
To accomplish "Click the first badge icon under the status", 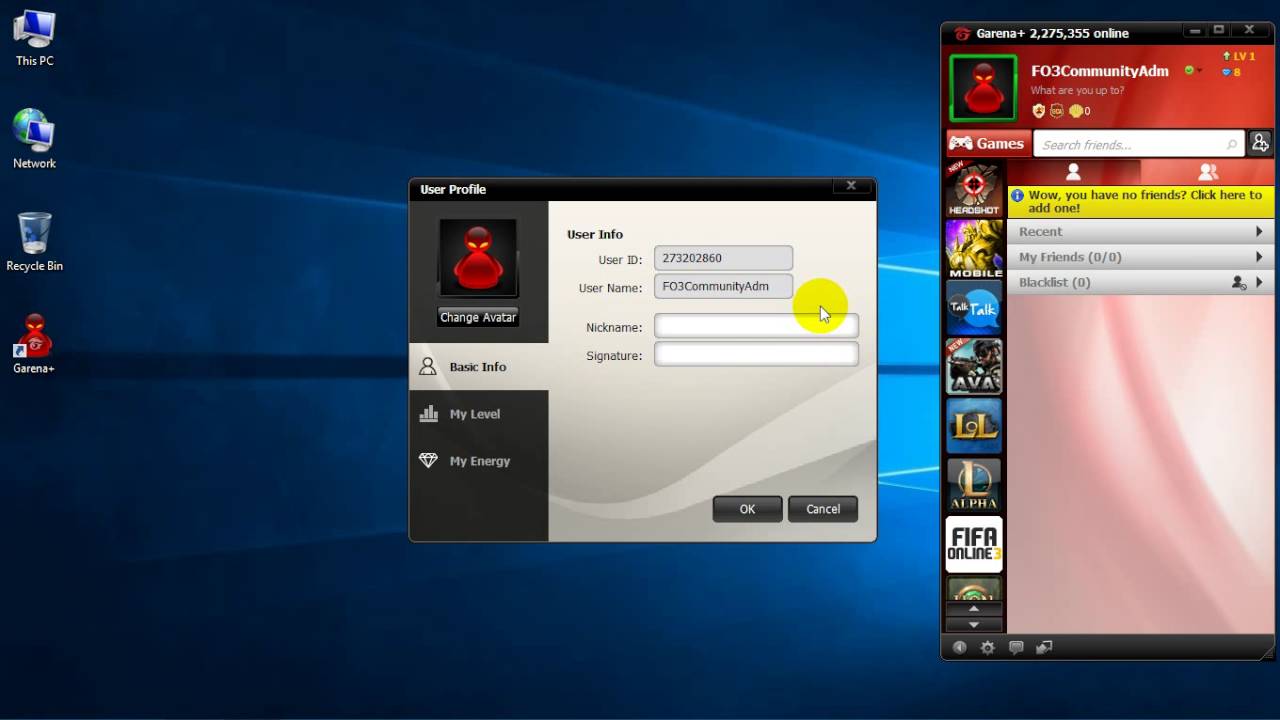I will (1039, 111).
